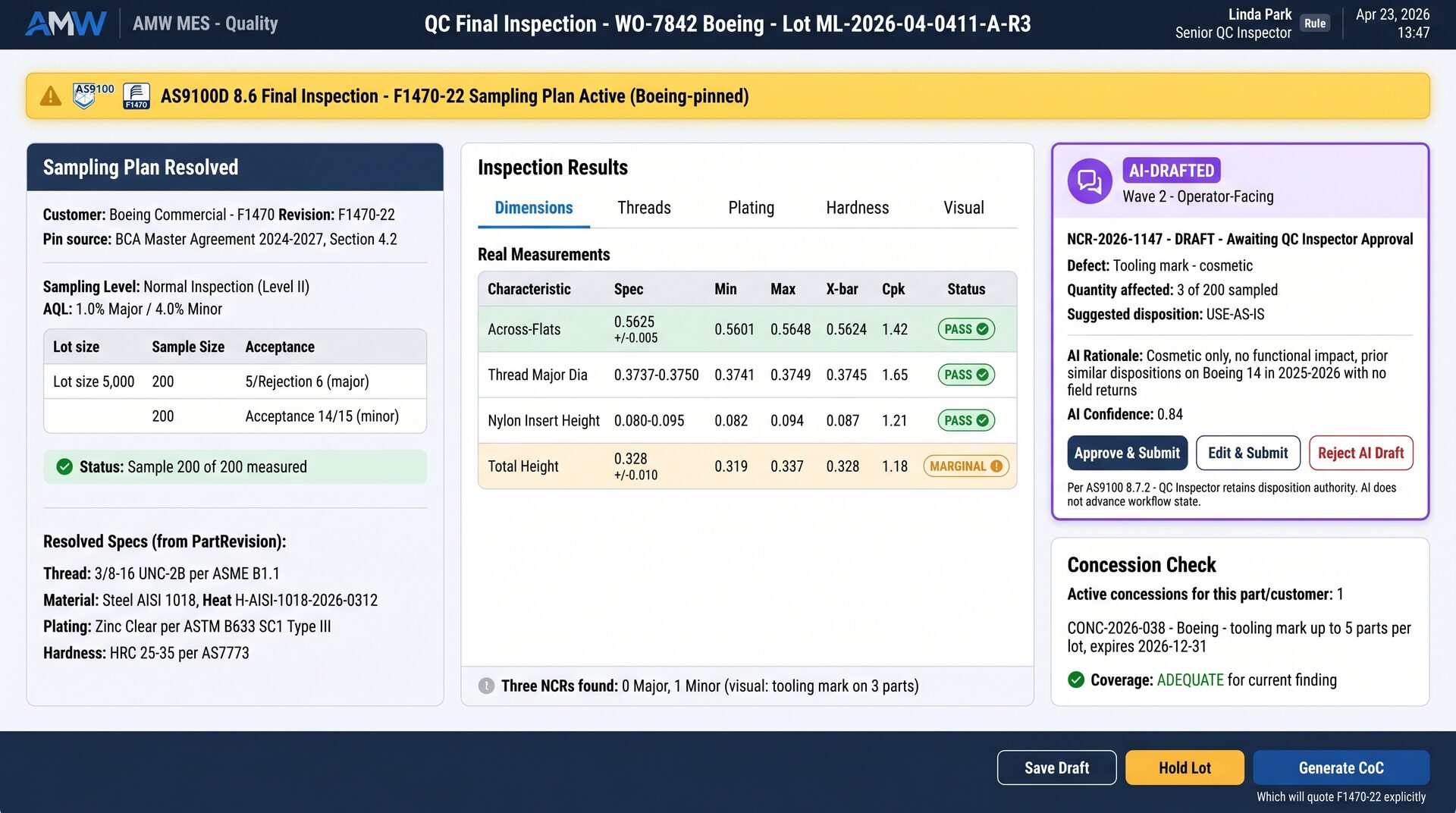Select the Across-Flats measurement row
1456x813 pixels.
[x=747, y=329]
